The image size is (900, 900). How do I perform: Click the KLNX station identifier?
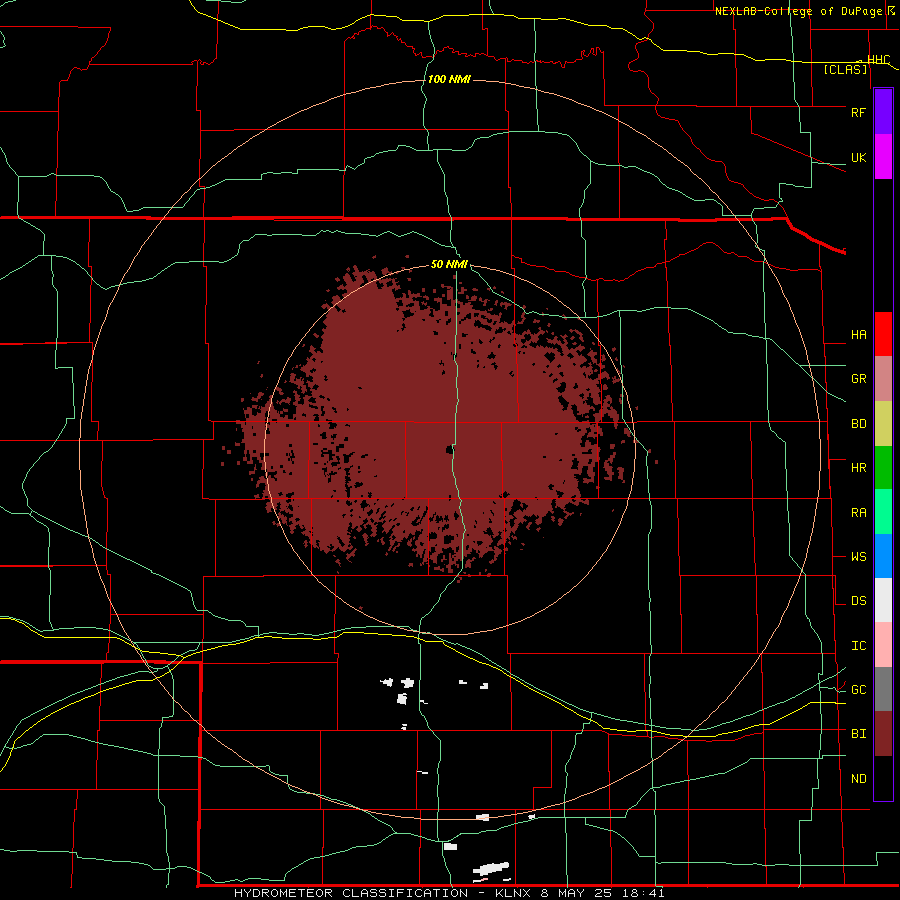click(513, 893)
